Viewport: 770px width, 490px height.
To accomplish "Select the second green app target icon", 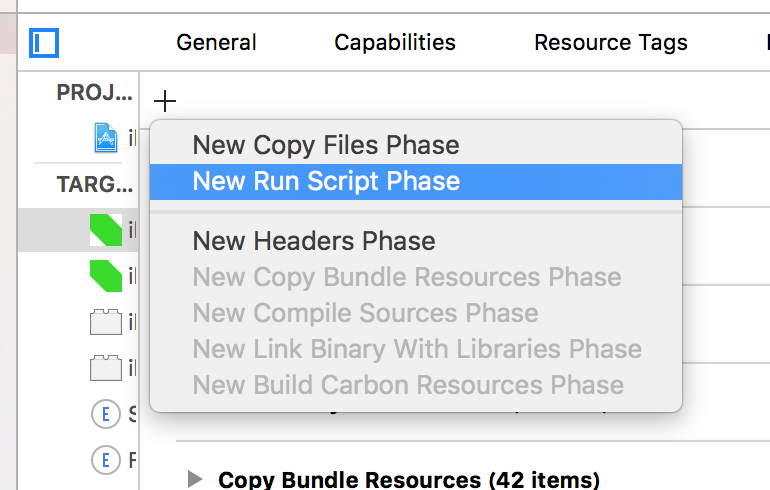I will 106,276.
